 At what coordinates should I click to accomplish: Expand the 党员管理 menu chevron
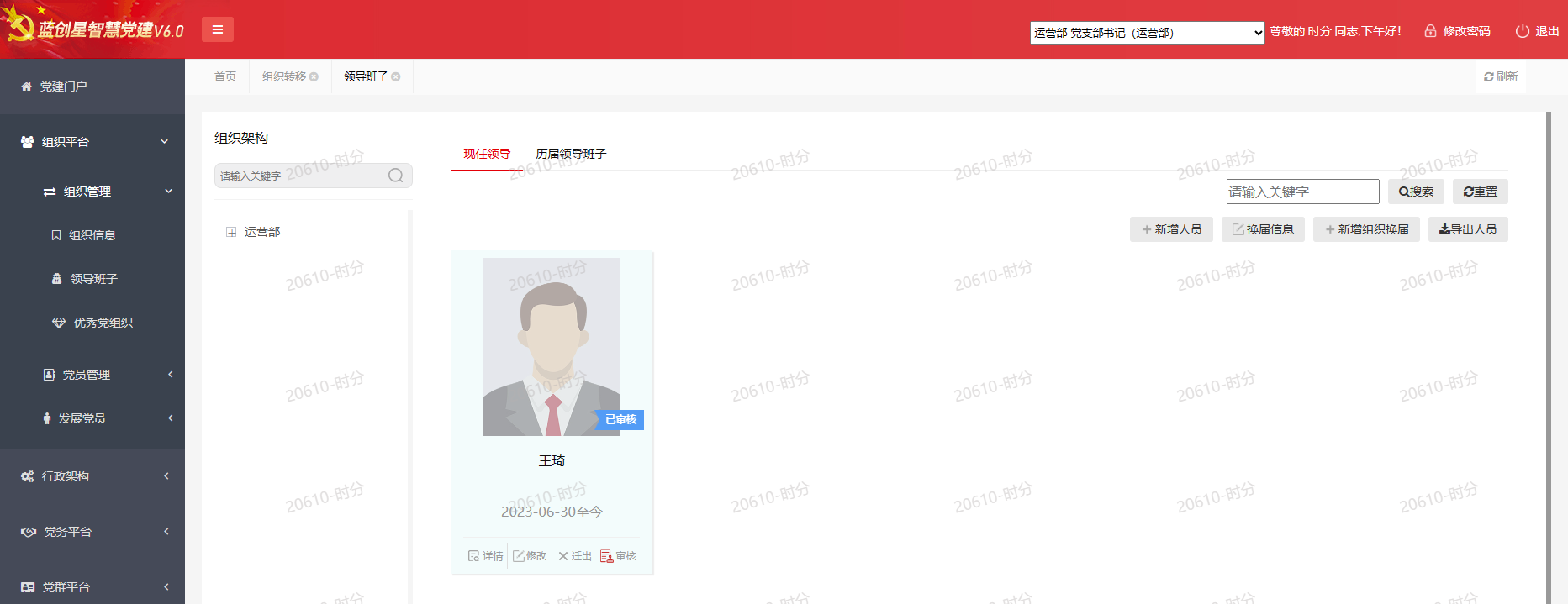[x=170, y=375]
